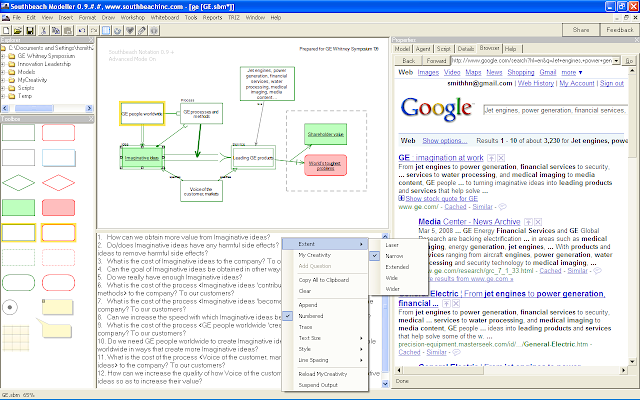This screenshot has width=640, height=400.
Task: Choose the Extended extent option
Action: tap(398, 267)
